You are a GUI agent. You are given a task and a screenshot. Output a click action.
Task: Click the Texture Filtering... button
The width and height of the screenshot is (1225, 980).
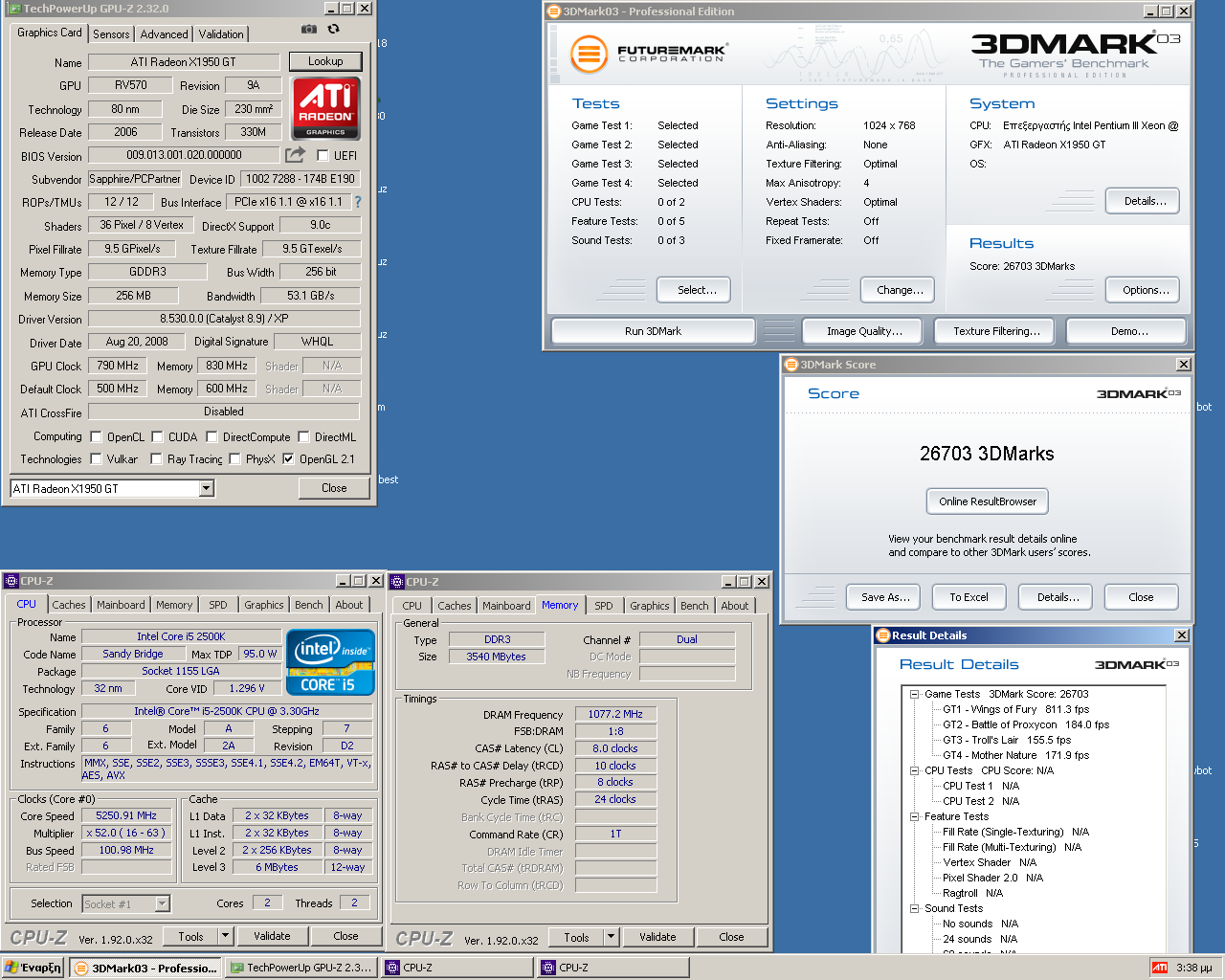tap(996, 331)
